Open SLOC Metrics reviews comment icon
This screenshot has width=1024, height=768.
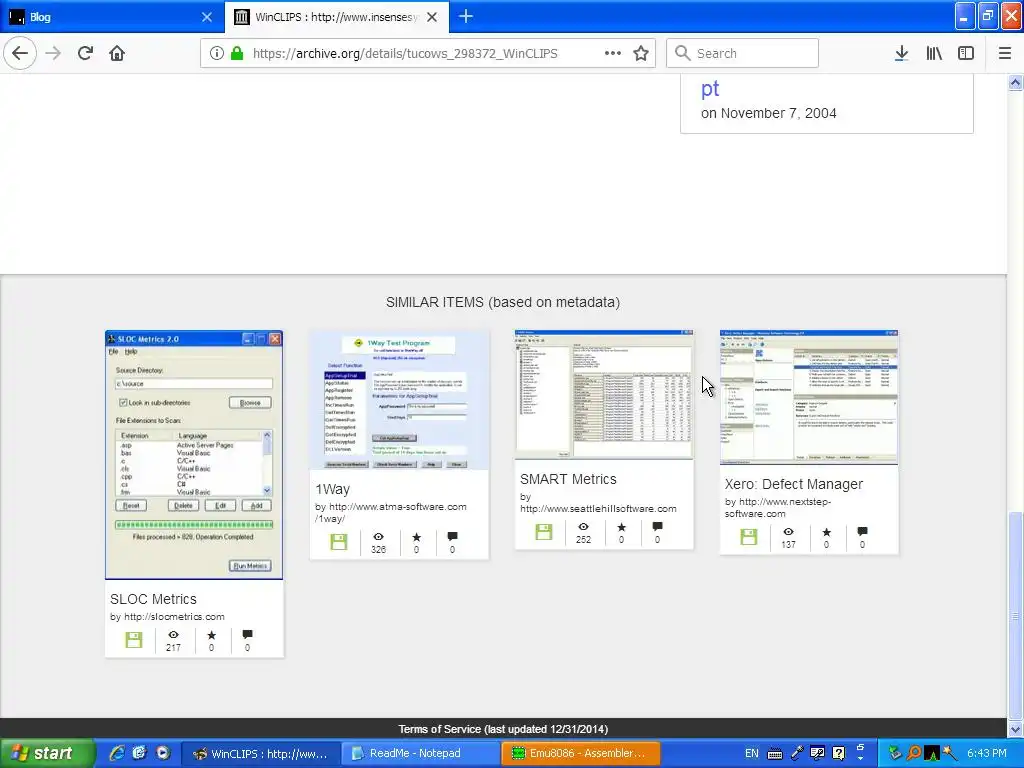pyautogui.click(x=247, y=634)
